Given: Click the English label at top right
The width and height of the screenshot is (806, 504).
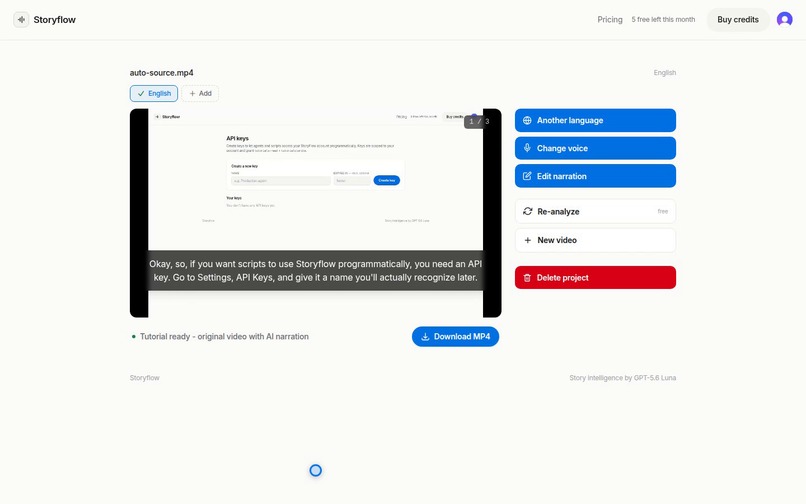Looking at the screenshot, I should point(665,73).
